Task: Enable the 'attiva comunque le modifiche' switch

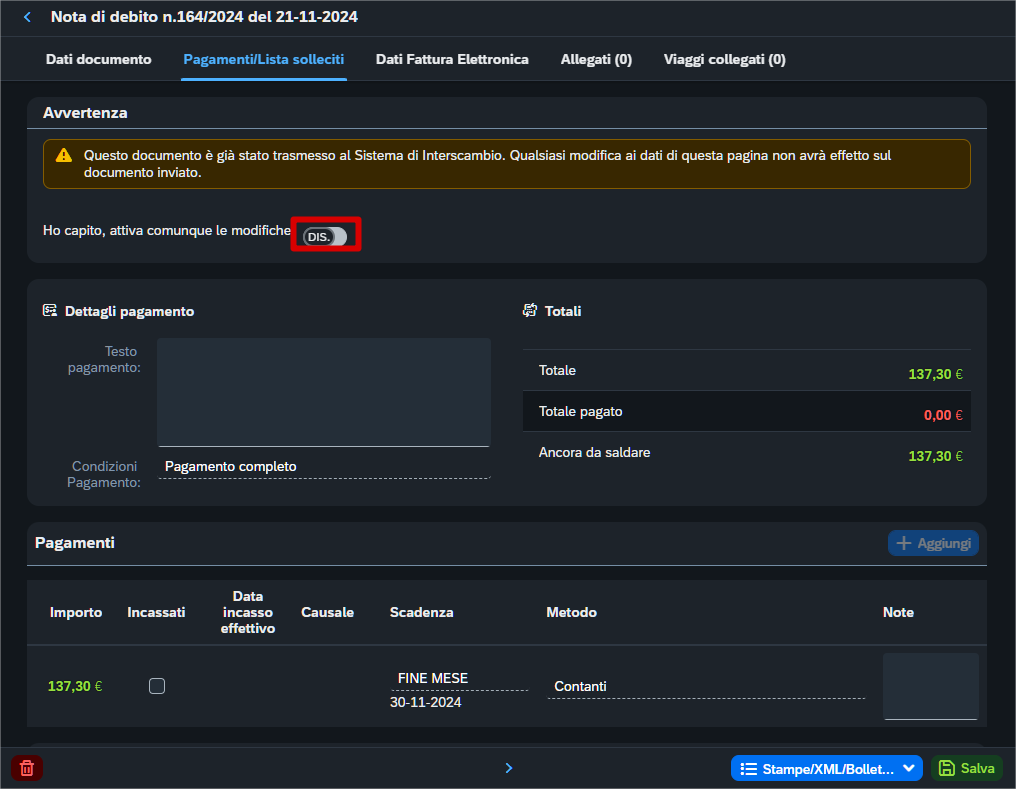Action: [325, 236]
